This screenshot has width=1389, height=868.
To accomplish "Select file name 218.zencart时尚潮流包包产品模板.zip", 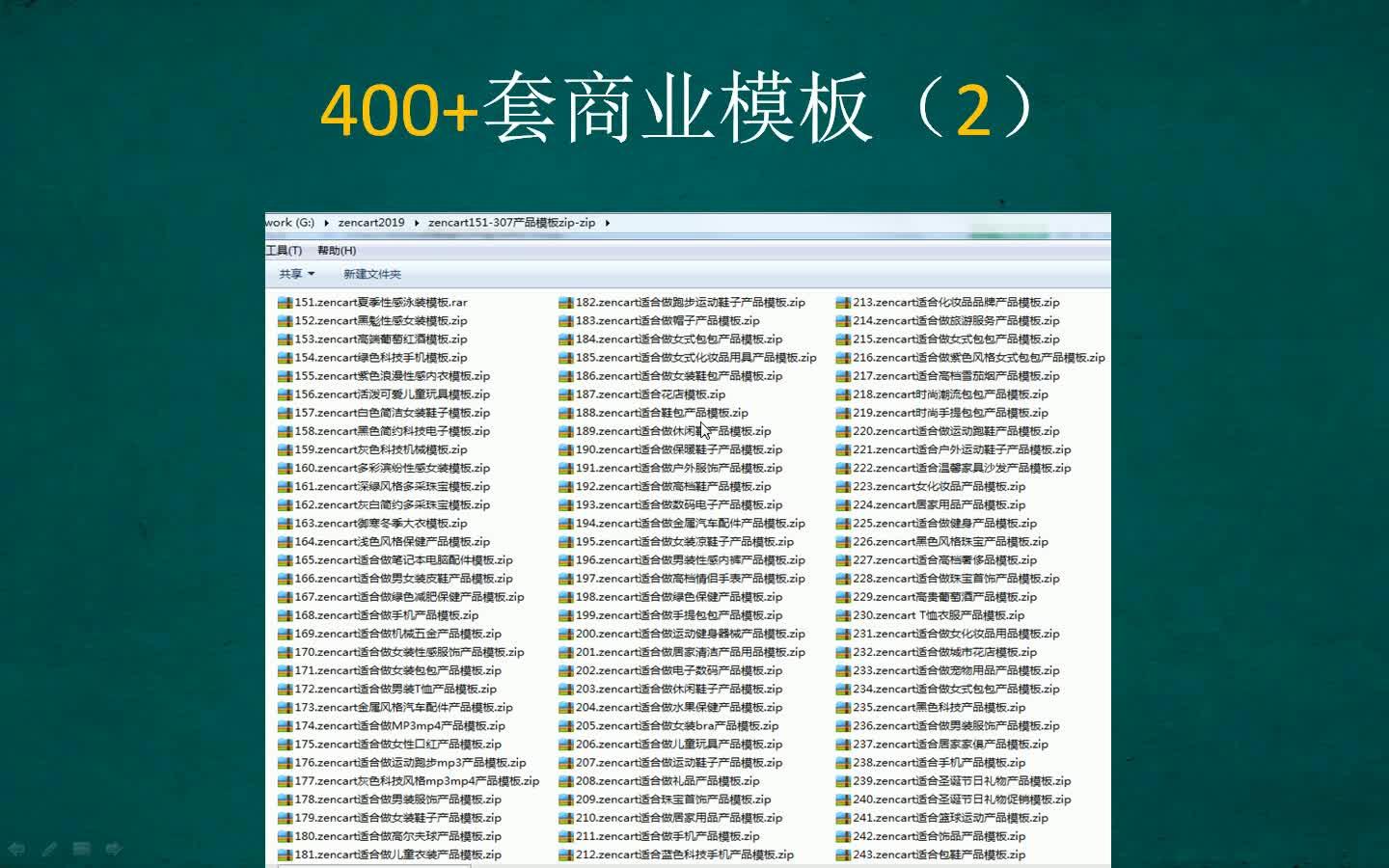I will [x=950, y=394].
